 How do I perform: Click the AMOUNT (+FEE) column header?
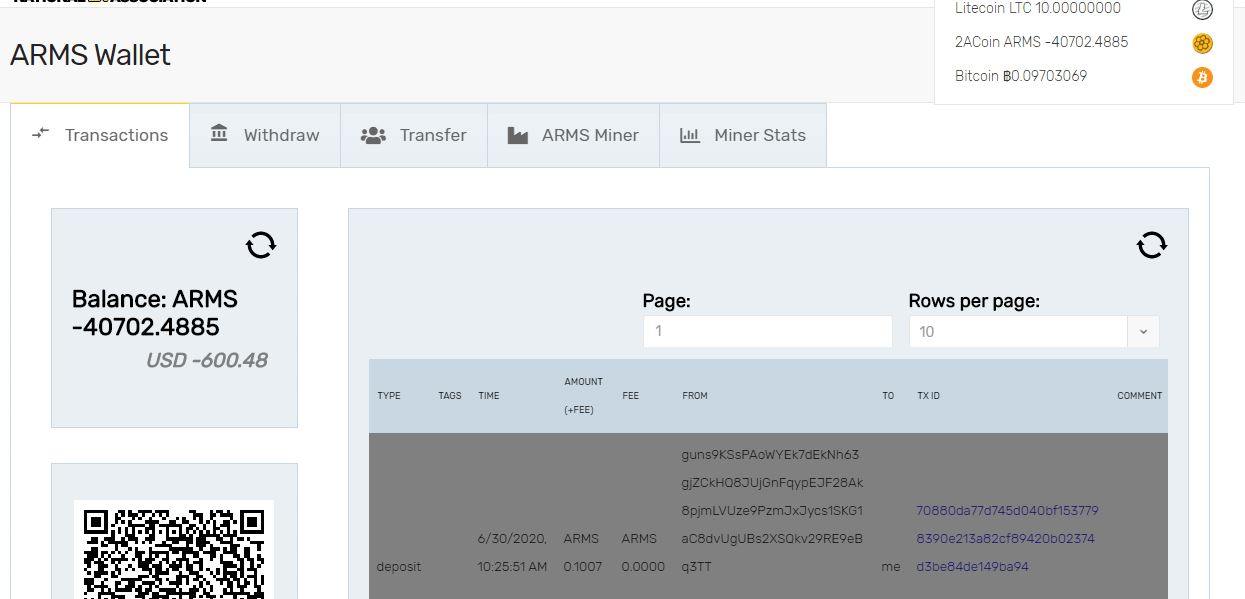583,396
